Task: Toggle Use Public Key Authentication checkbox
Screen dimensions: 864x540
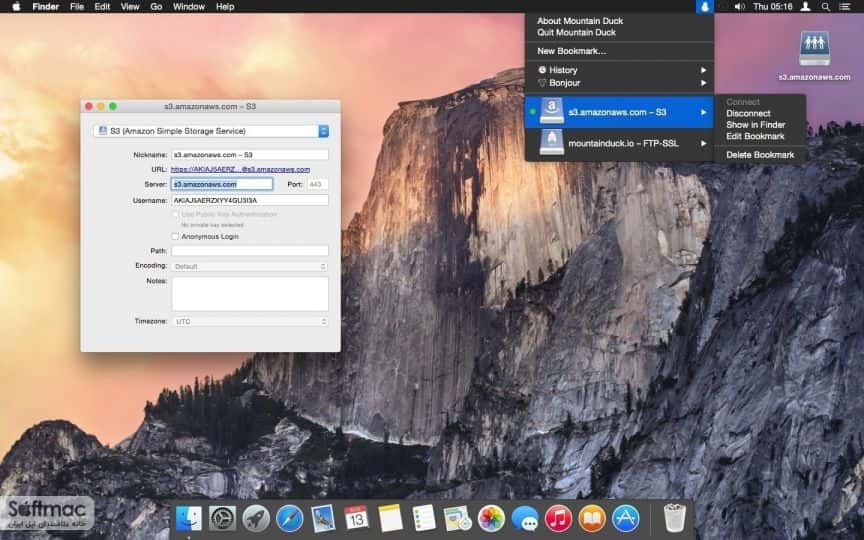Action: pos(175,214)
